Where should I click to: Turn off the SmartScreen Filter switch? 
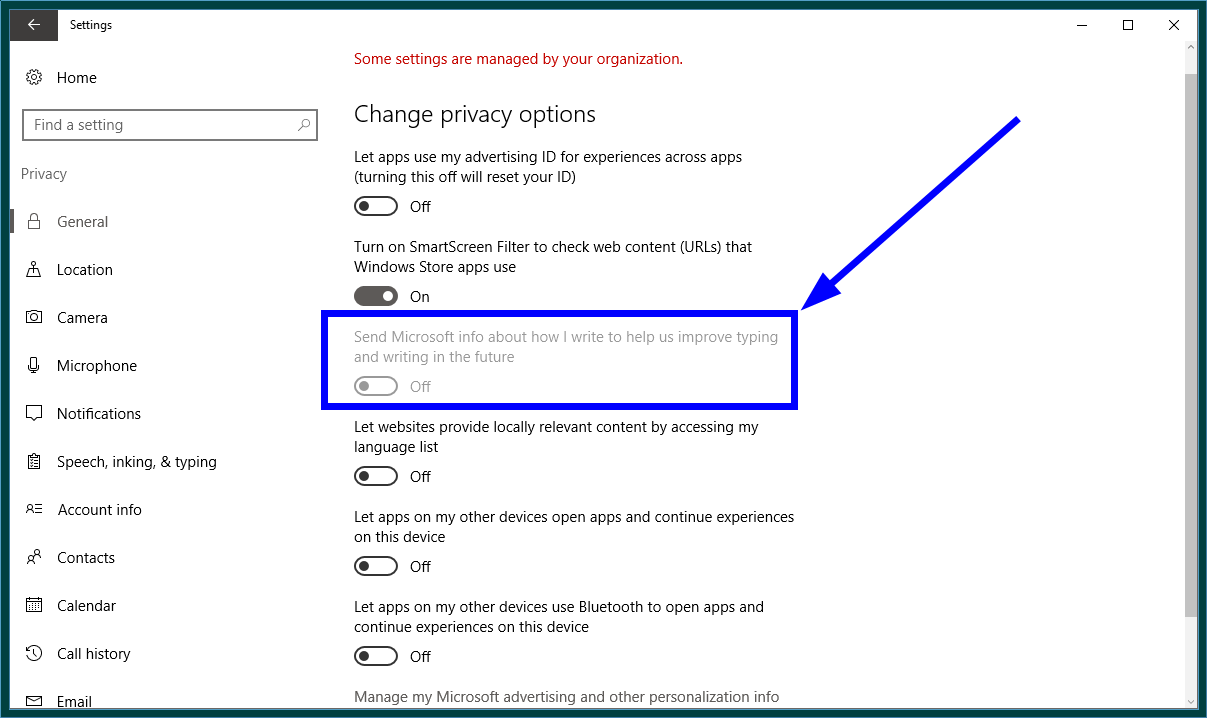[x=376, y=296]
